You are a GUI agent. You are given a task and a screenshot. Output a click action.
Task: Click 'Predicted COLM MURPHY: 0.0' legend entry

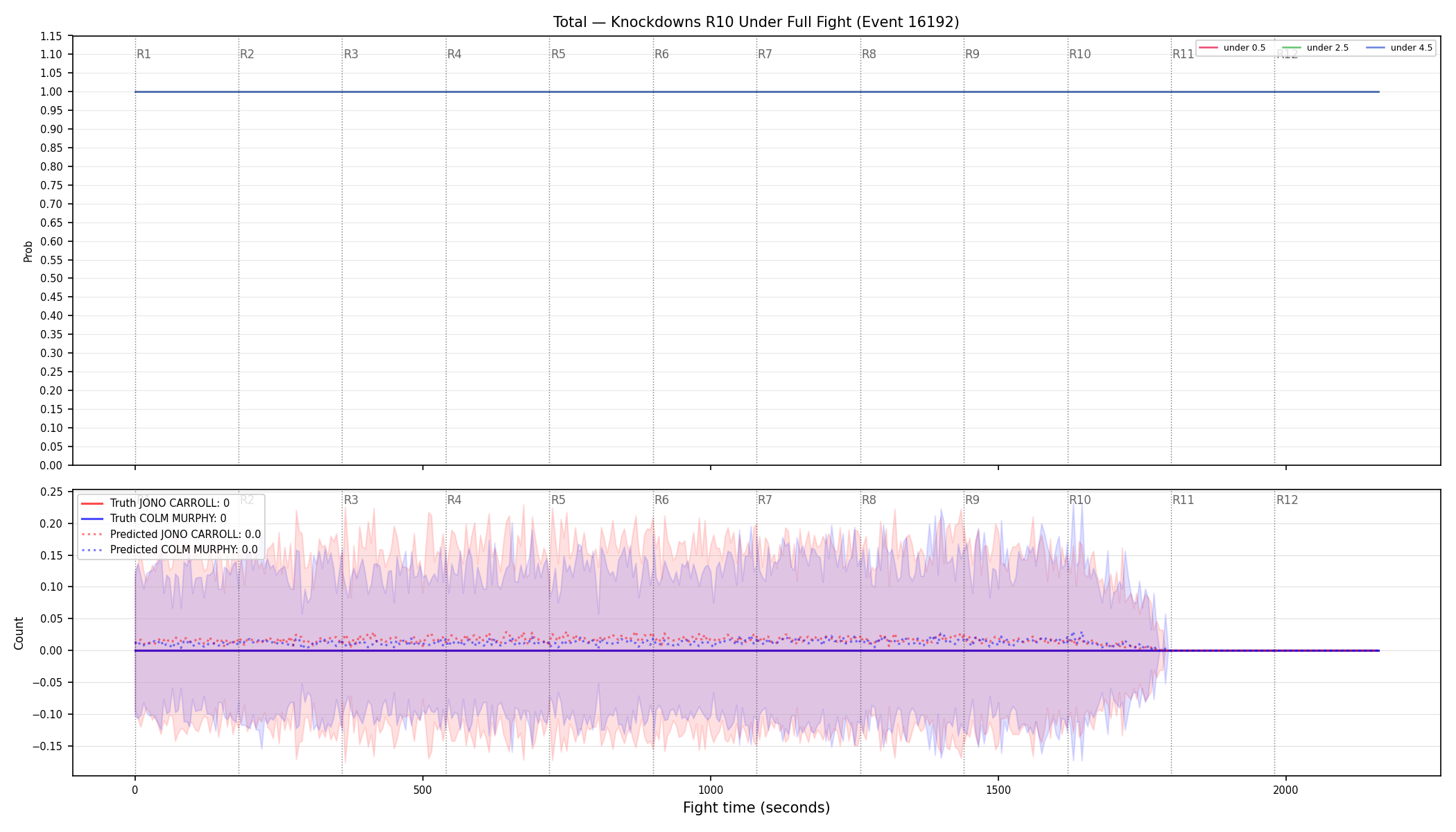pos(170,550)
